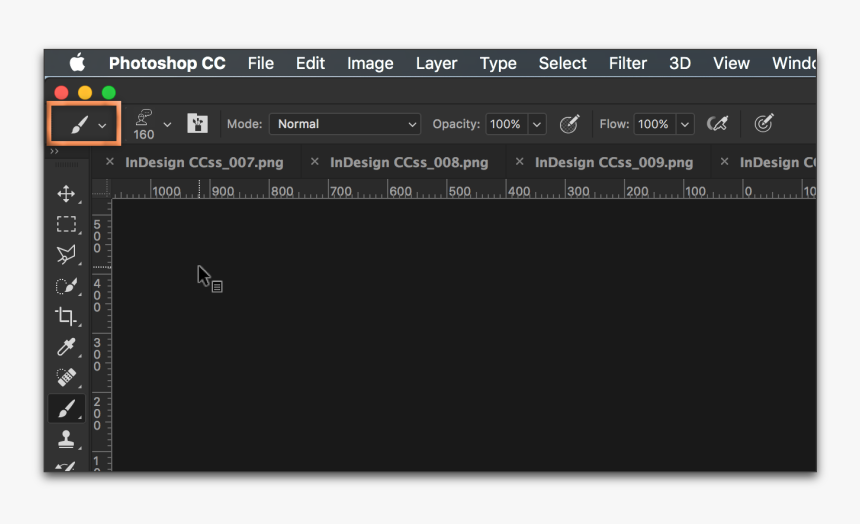Viewport: 860px width, 524px height.
Task: Enable airbrush-style build-up effects
Action: click(x=717, y=123)
